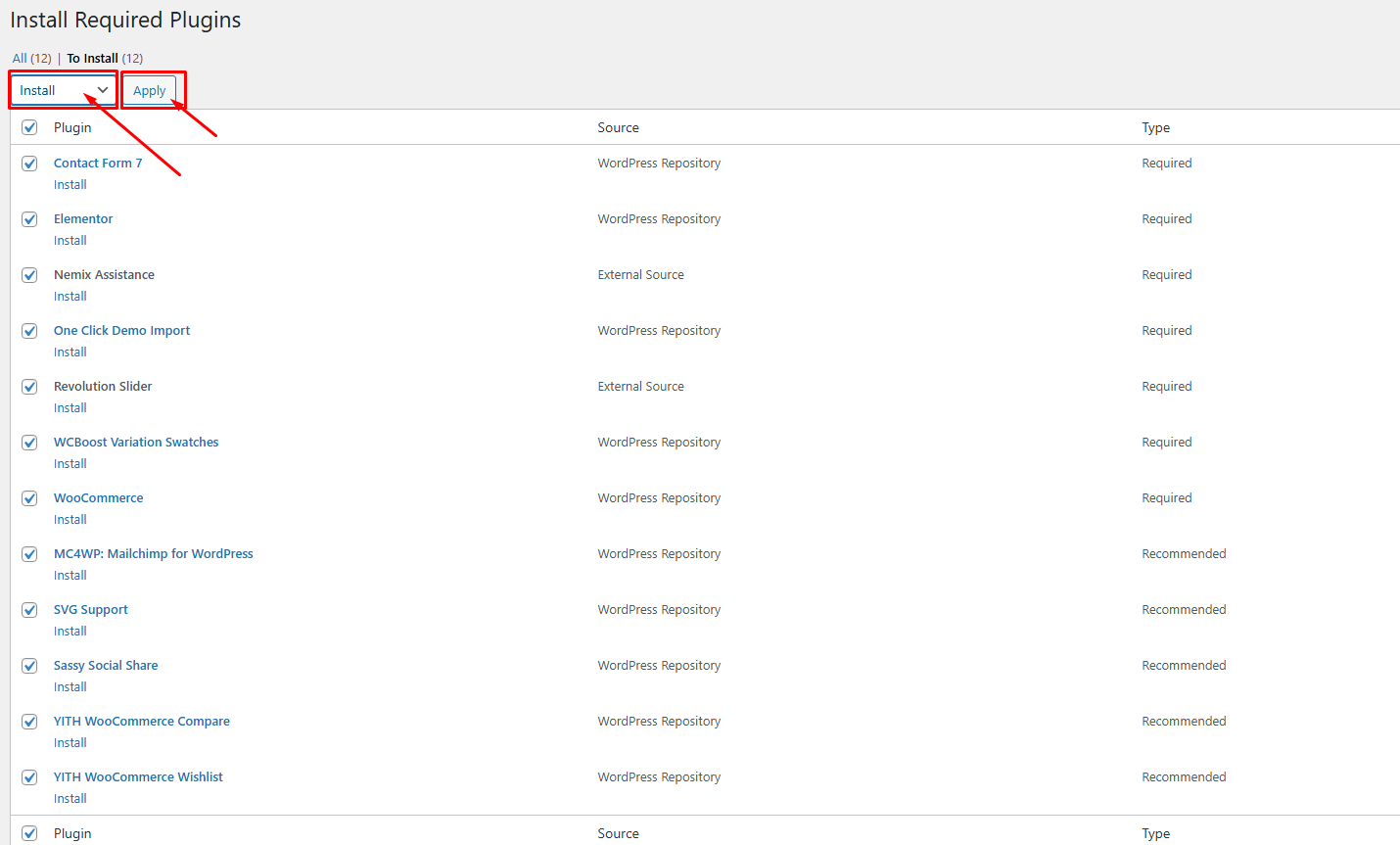Image resolution: width=1400 pixels, height=845 pixels.
Task: Click the top Source column header
Action: [x=619, y=127]
